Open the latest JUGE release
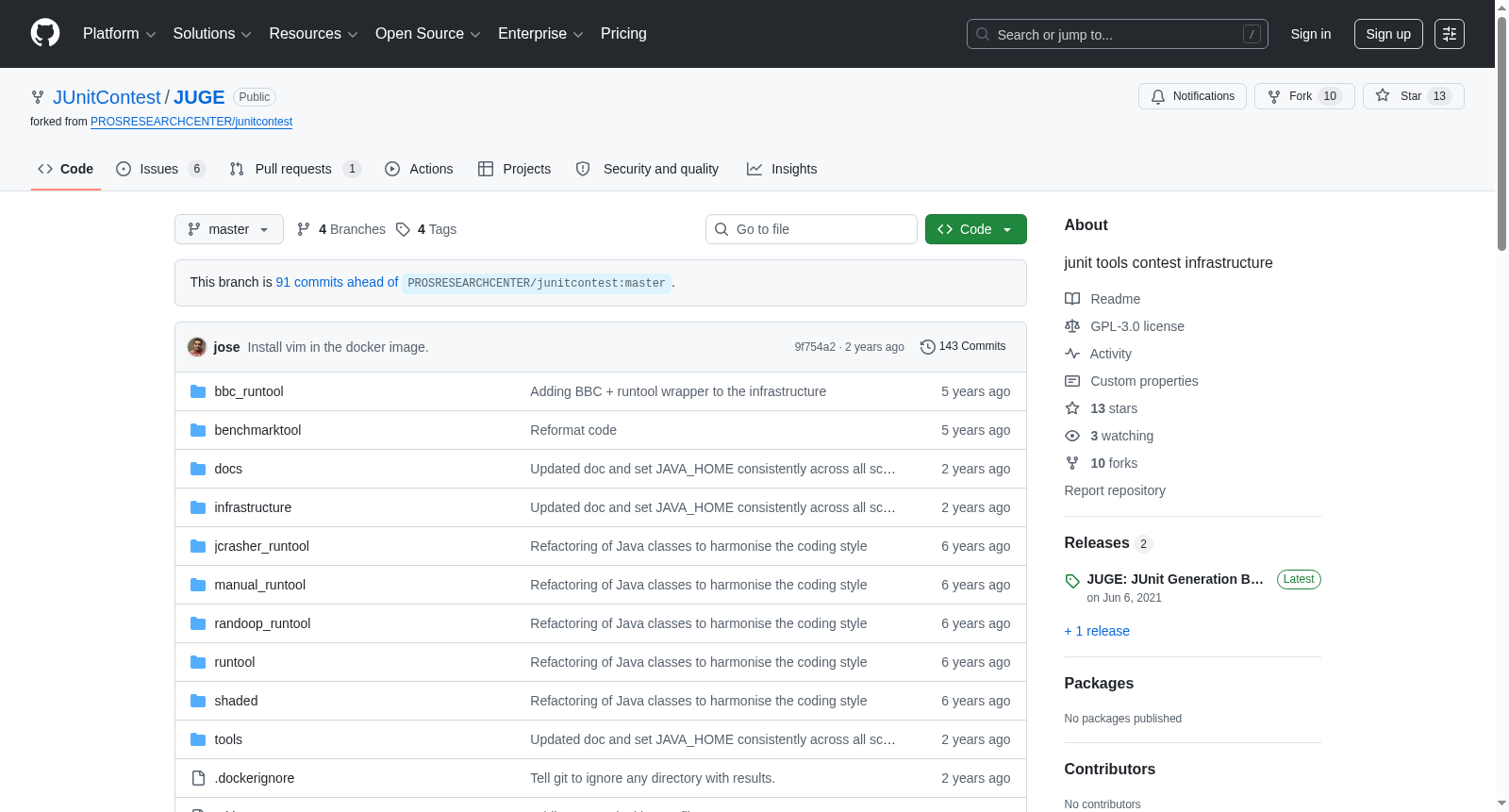1509x812 pixels. click(x=1175, y=579)
